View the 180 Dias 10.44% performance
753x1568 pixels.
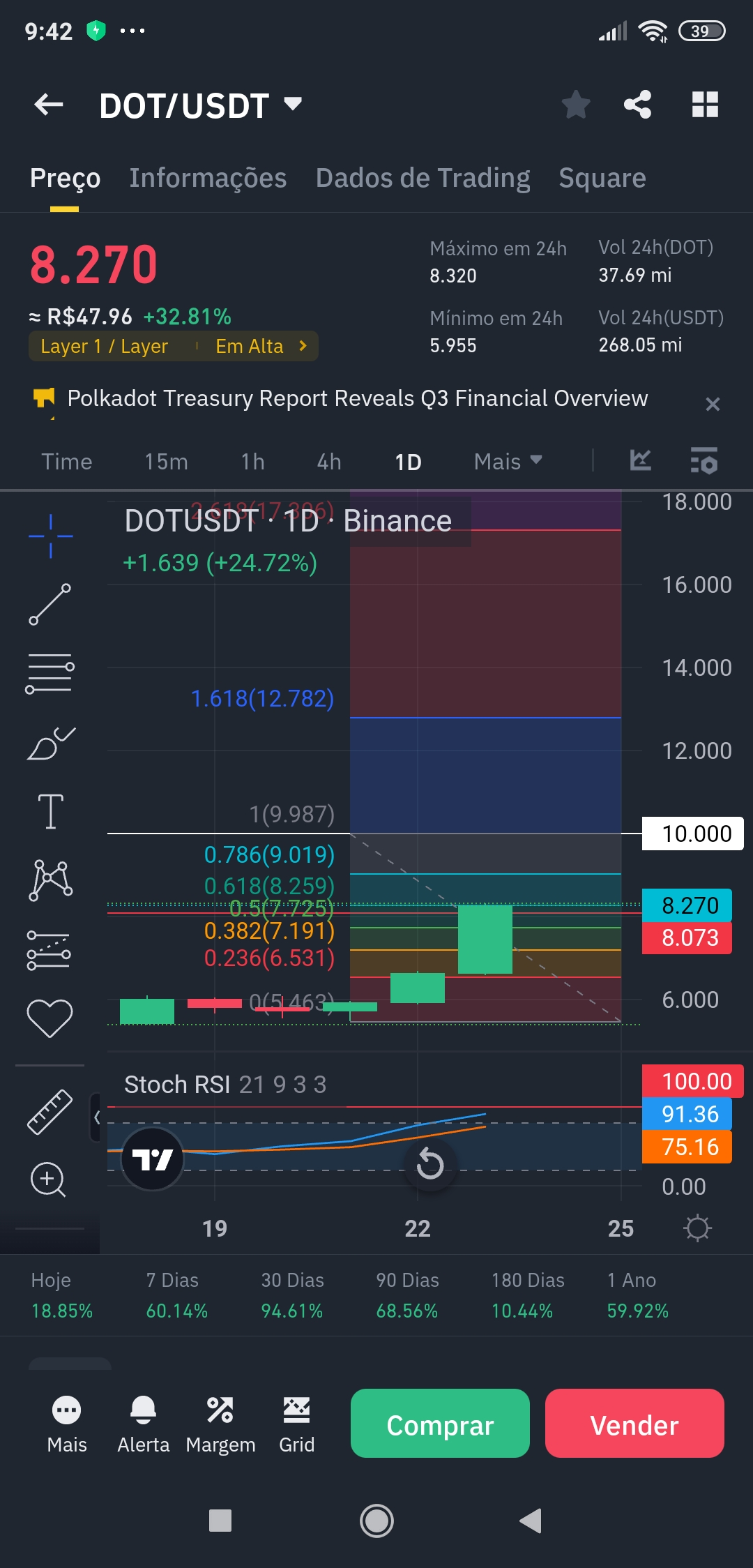coord(527,1295)
